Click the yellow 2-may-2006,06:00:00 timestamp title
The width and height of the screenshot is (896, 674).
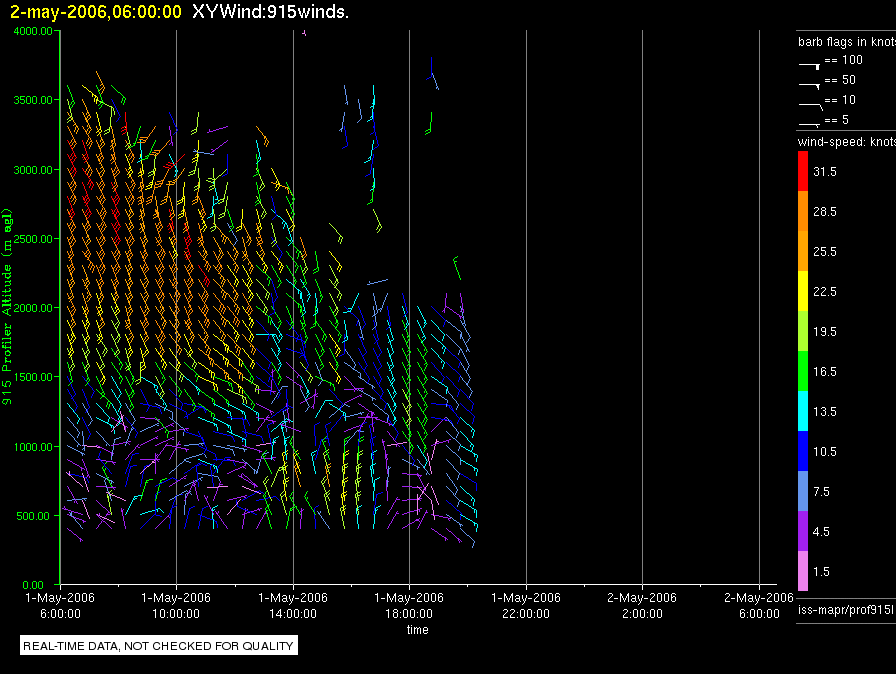[96, 12]
